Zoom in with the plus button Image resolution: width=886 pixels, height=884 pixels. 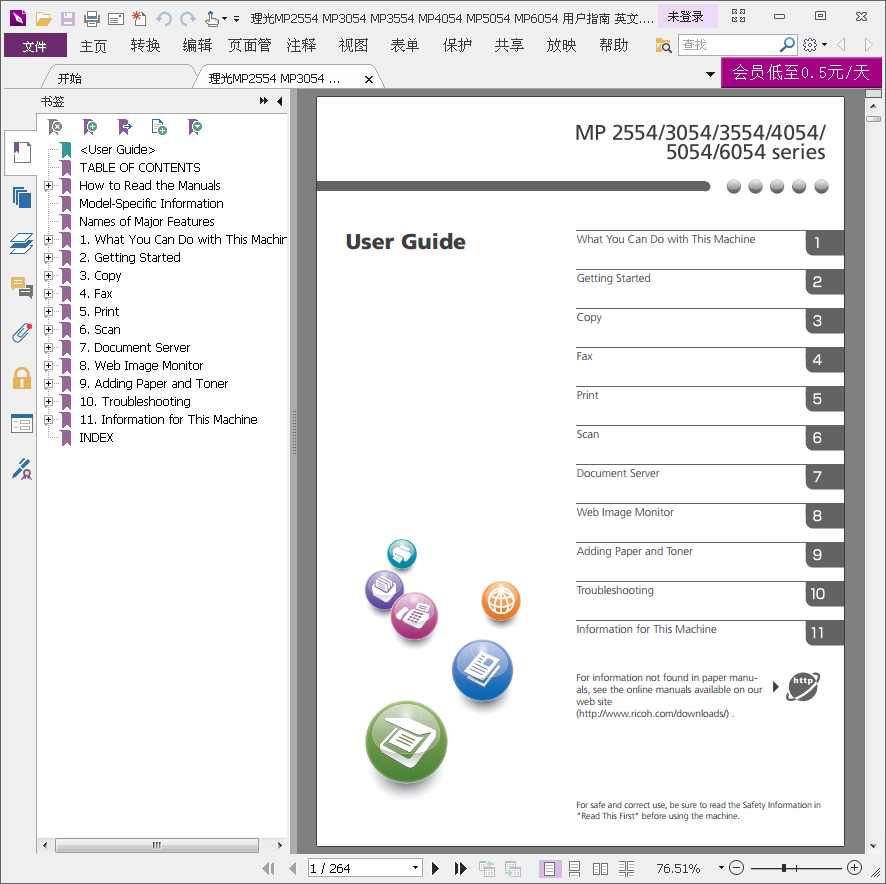(854, 868)
